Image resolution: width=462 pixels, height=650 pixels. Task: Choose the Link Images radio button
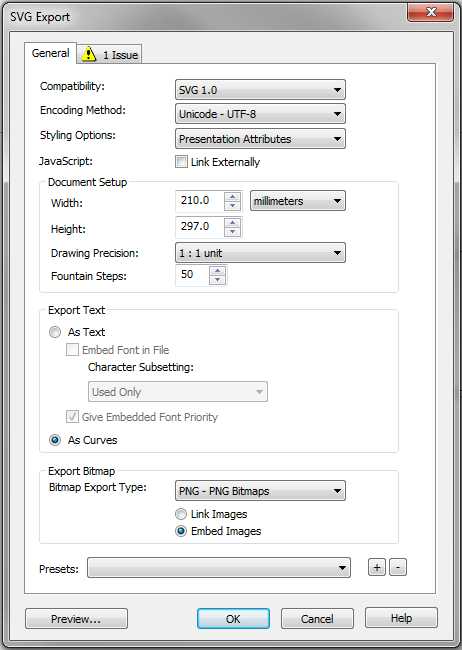[181, 514]
